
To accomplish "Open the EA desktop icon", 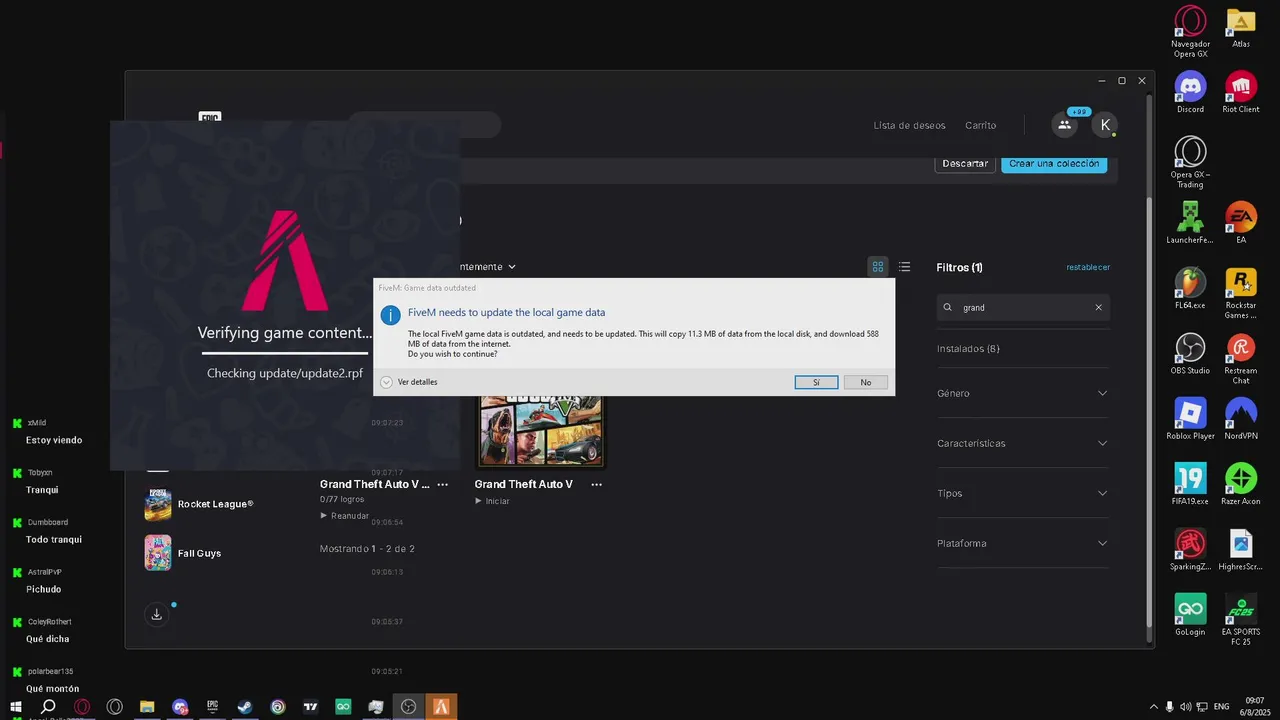I will (1241, 223).
